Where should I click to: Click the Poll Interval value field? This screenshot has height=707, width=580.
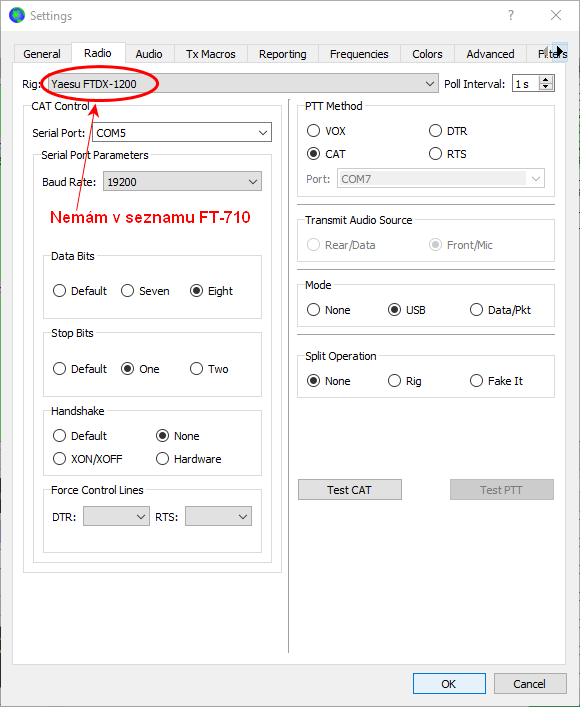(x=526, y=84)
